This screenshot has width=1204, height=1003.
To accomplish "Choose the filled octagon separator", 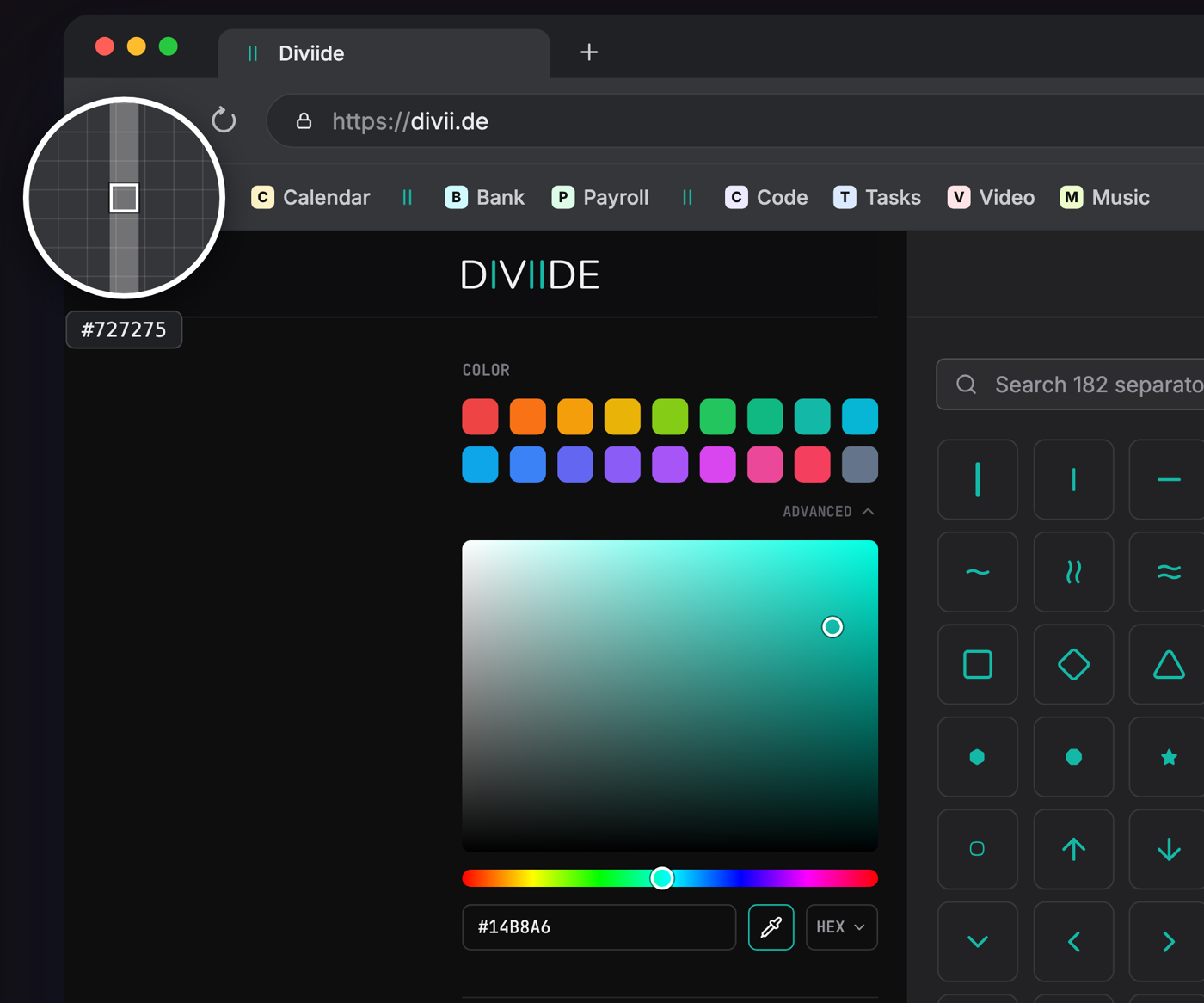I will point(1073,757).
